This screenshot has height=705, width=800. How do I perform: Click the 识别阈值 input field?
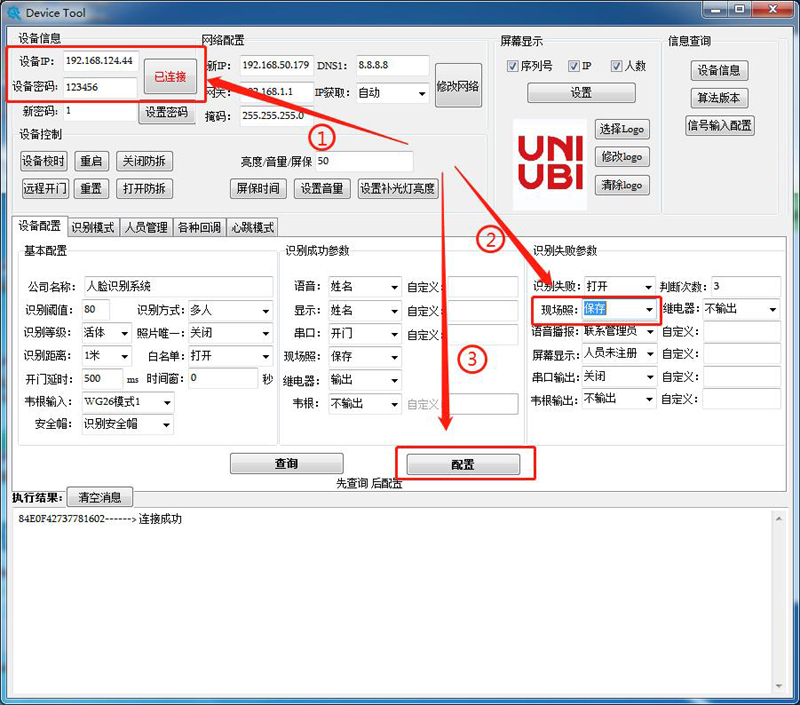[x=95, y=310]
